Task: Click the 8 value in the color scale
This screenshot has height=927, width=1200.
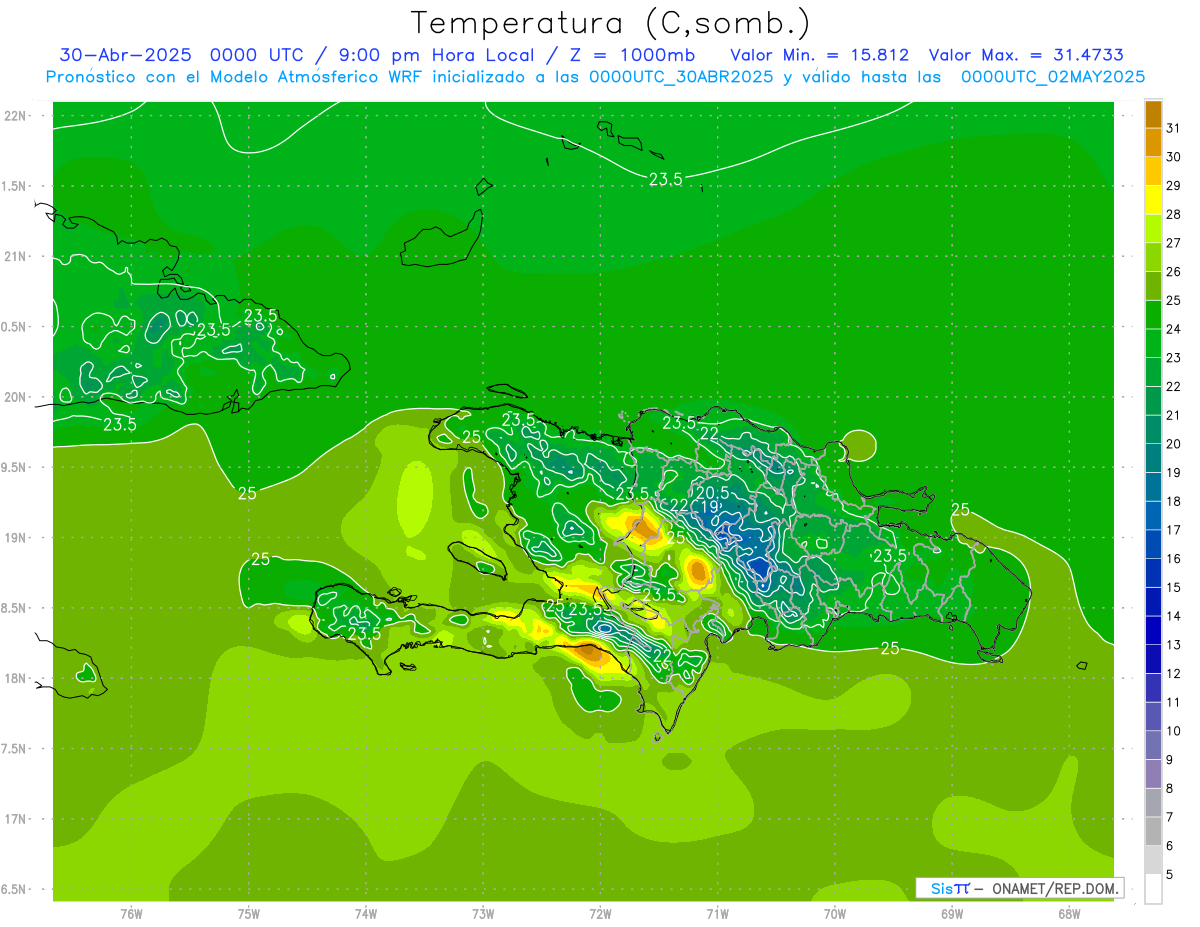Action: [x=1170, y=789]
